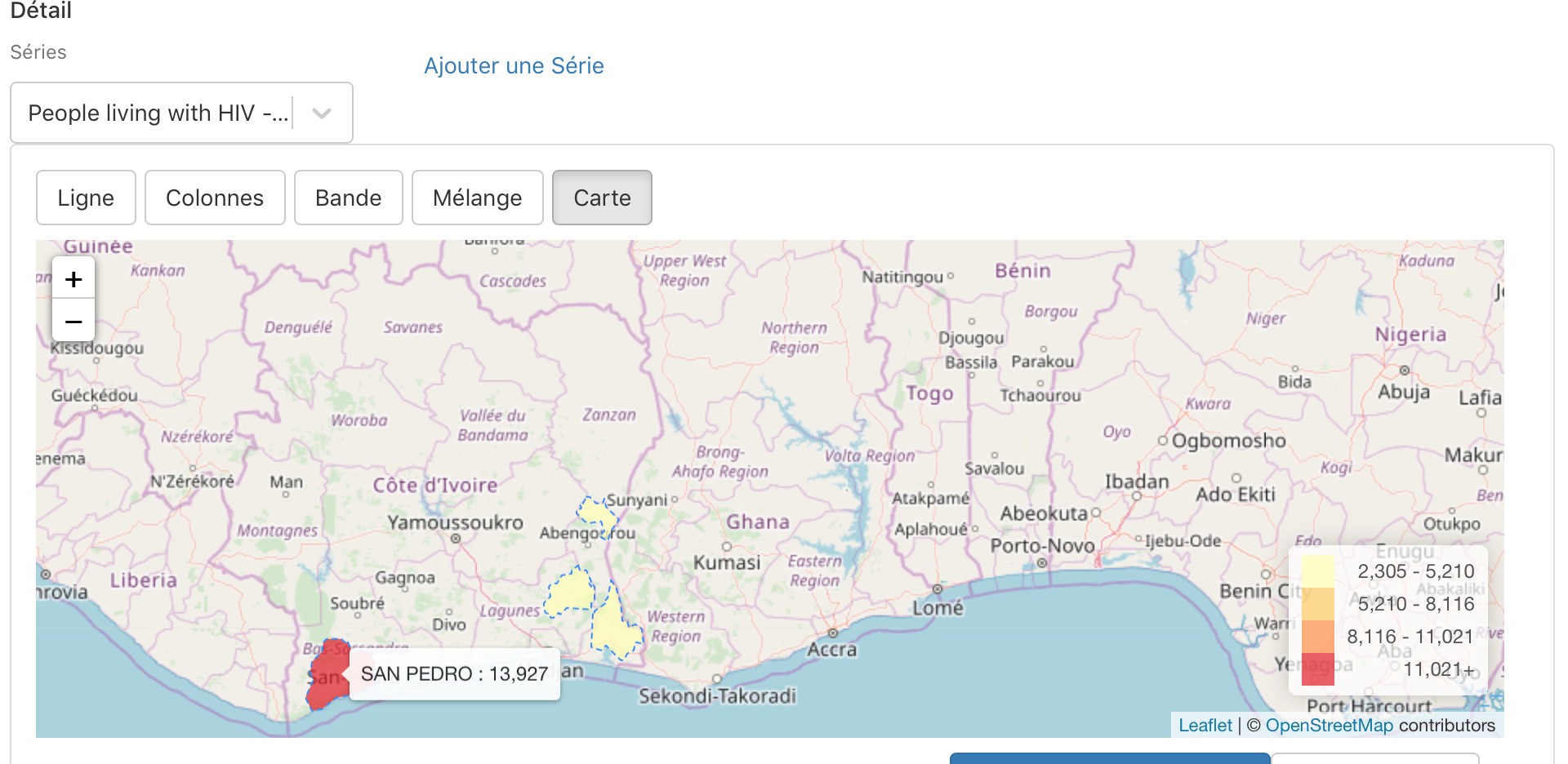Open the People living with HIV series dropdown
1568x764 pixels.
tap(181, 113)
